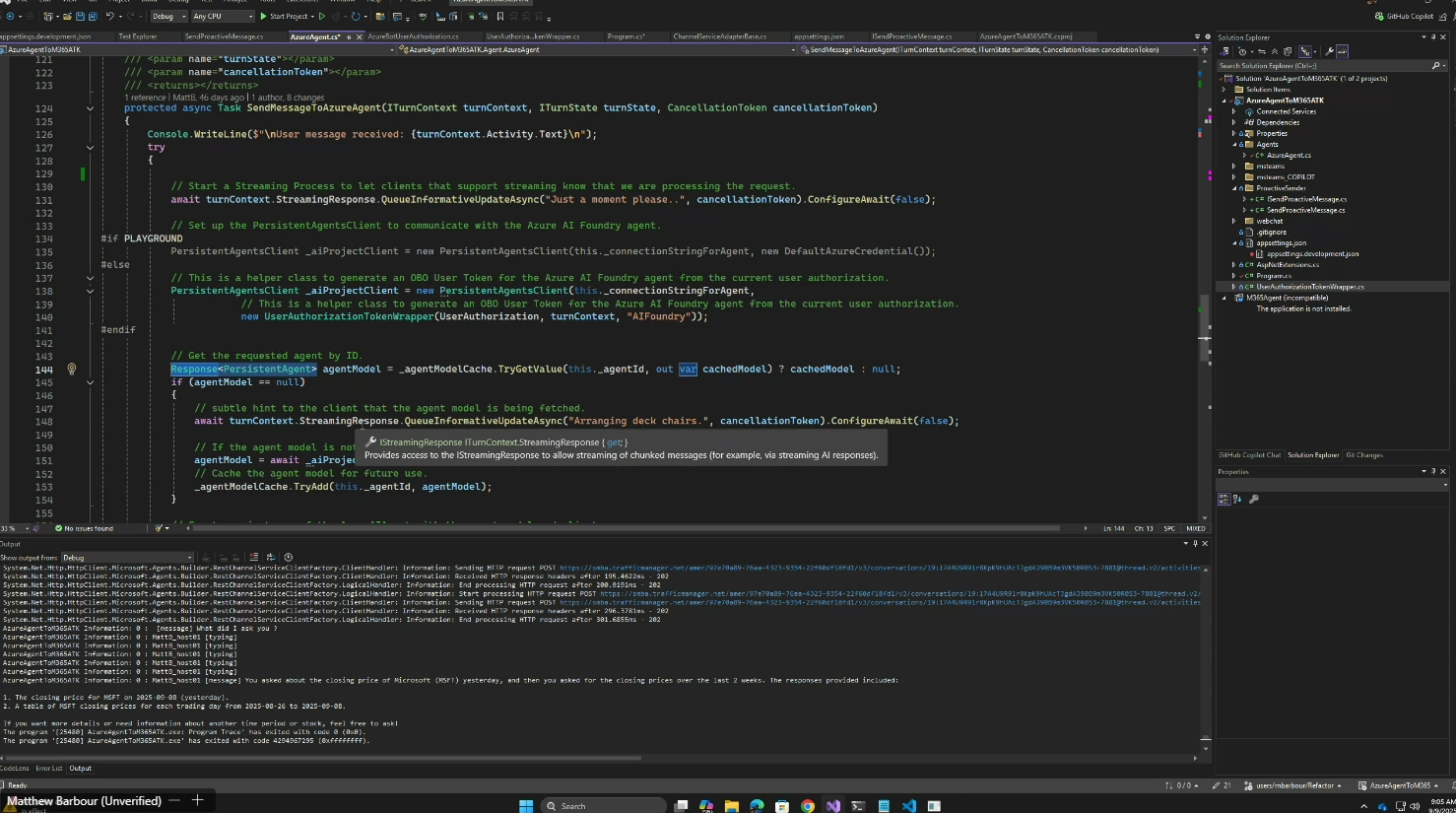Collapse method outline at line 124
The height and width of the screenshot is (813, 1456).
click(x=90, y=108)
